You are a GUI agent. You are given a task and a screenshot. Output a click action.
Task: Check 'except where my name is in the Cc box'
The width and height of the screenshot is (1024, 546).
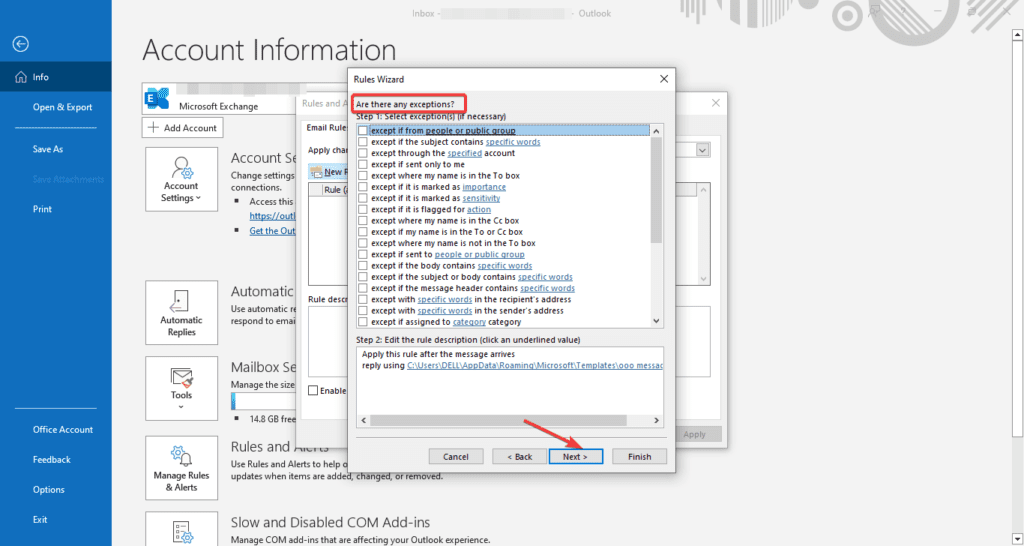[362, 221]
